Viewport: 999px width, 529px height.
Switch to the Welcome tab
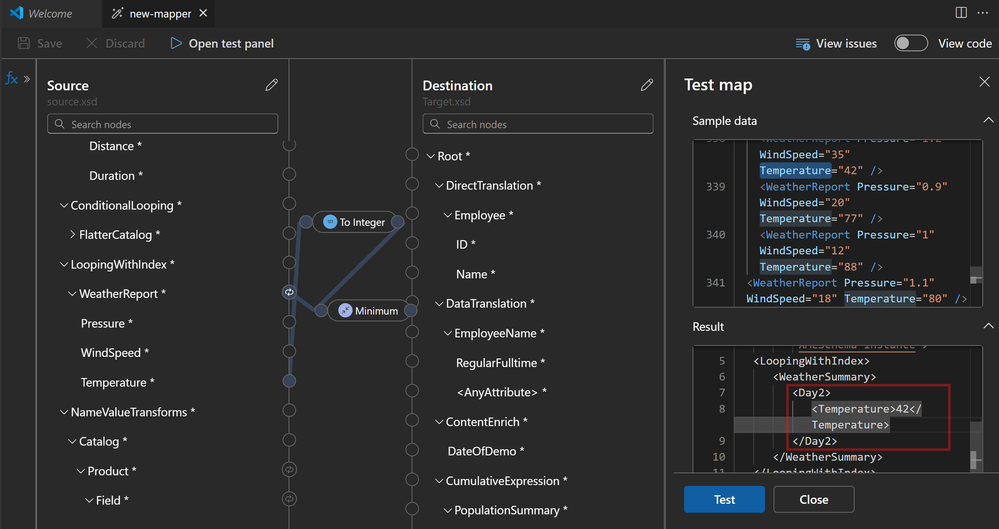coord(41,13)
